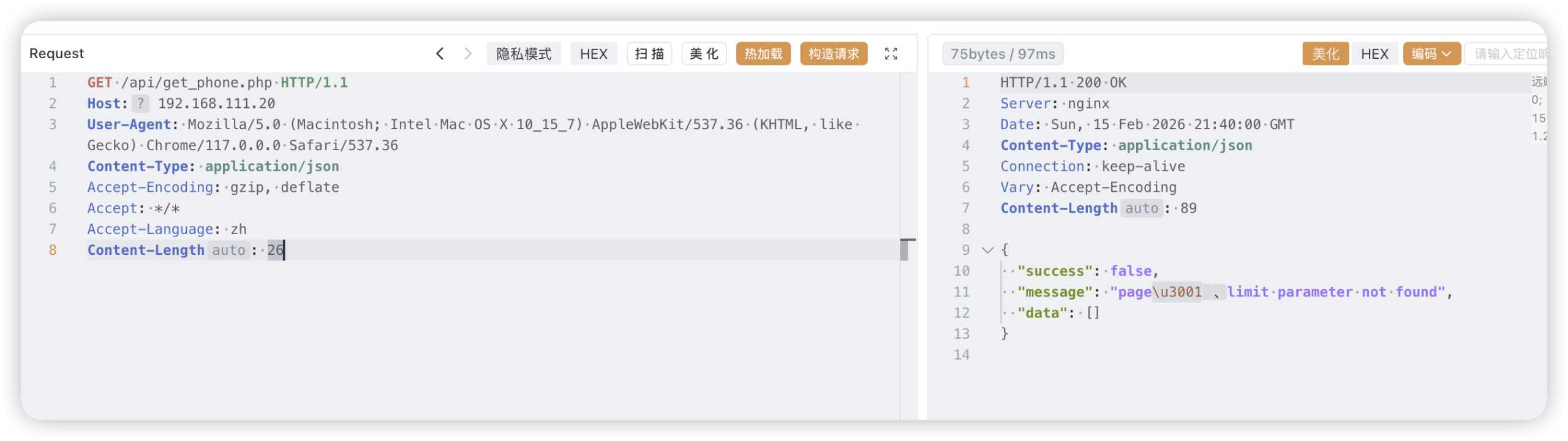Focus the response locate search field

(1507, 54)
